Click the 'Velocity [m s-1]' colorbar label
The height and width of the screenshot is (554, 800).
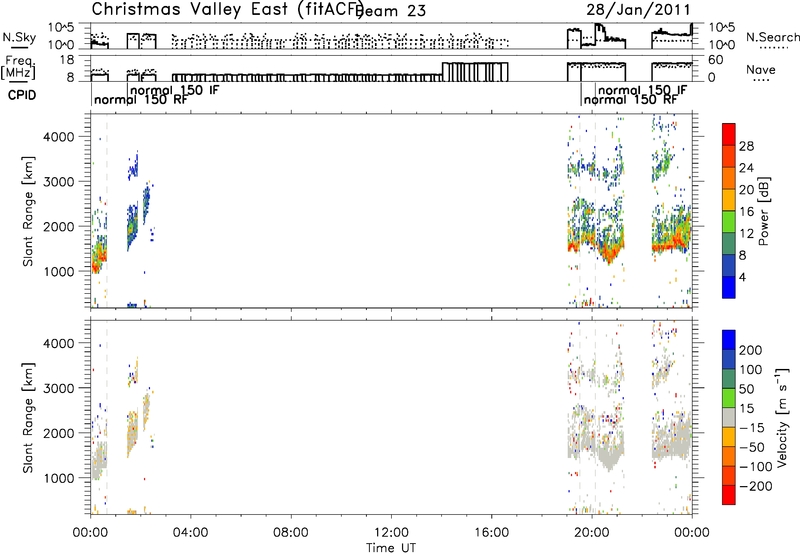point(782,417)
